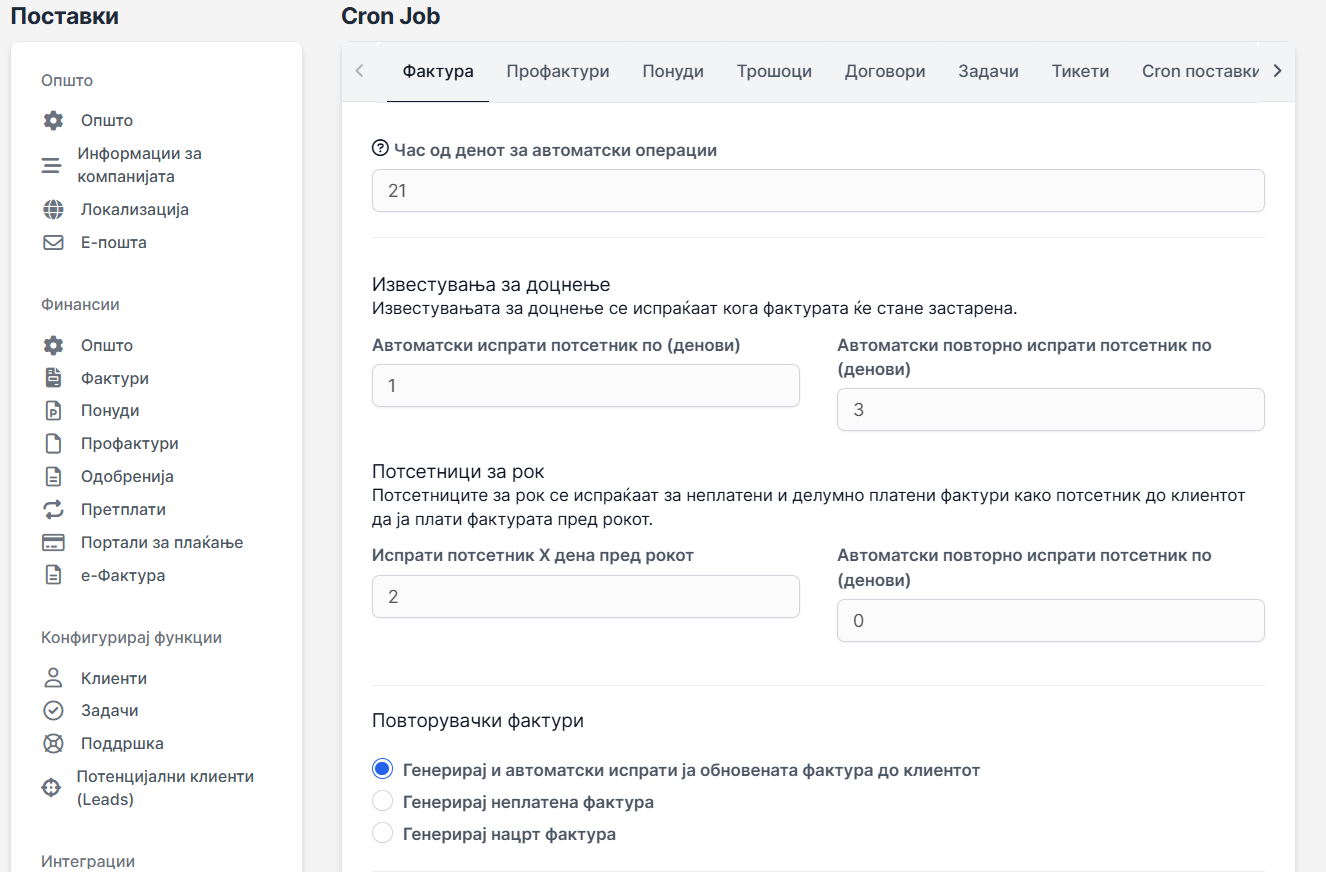Open the Договори tab
This screenshot has height=872, width=1326.
[884, 71]
